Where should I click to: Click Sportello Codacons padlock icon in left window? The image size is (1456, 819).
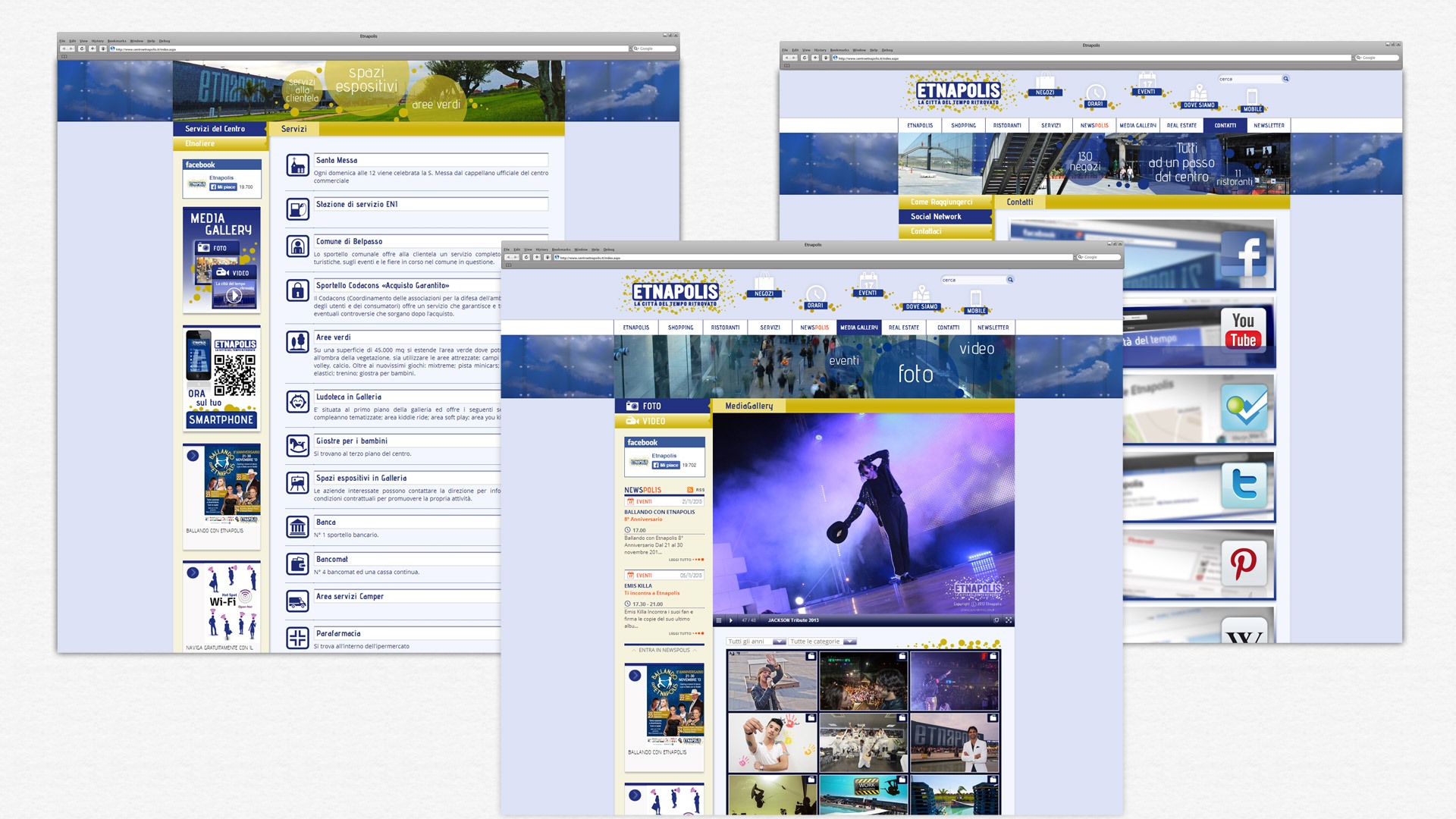coord(297,290)
